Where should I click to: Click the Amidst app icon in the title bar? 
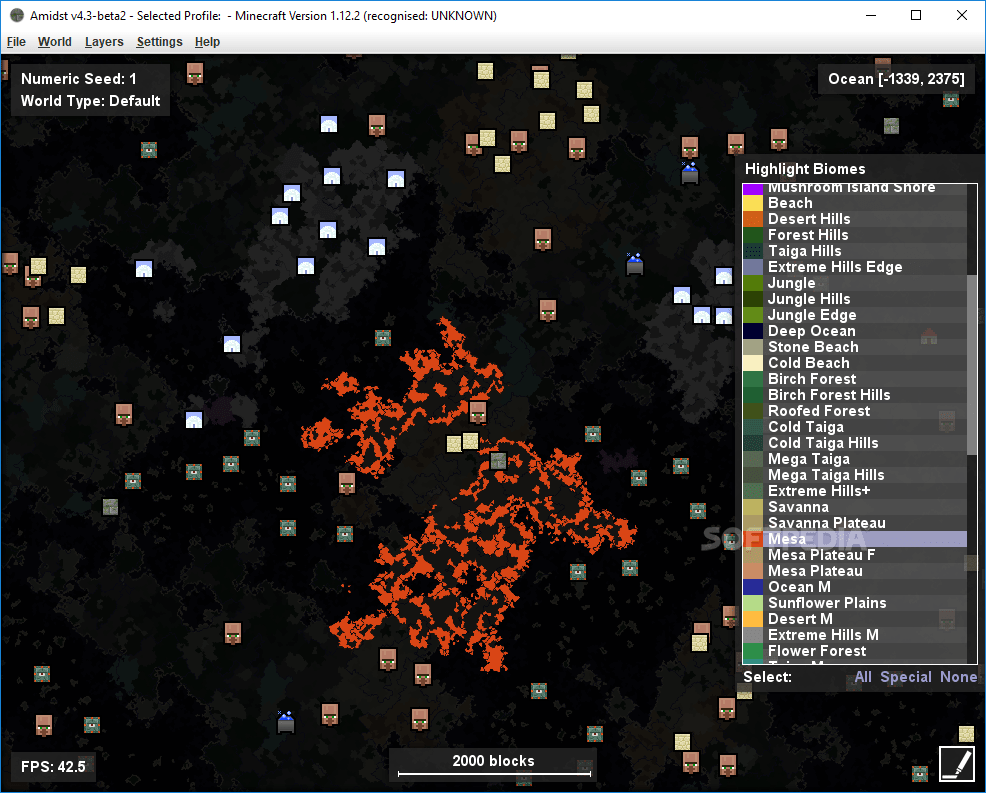(17, 15)
